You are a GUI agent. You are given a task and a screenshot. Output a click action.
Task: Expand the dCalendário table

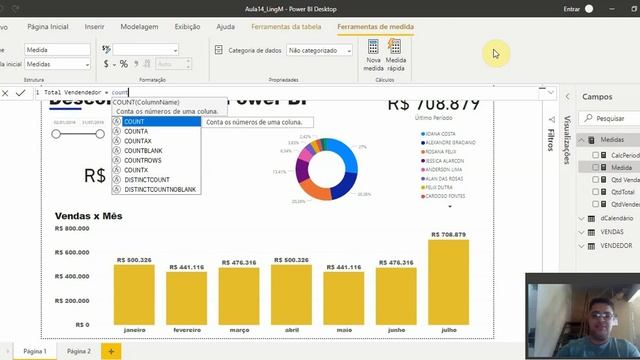tap(581, 219)
